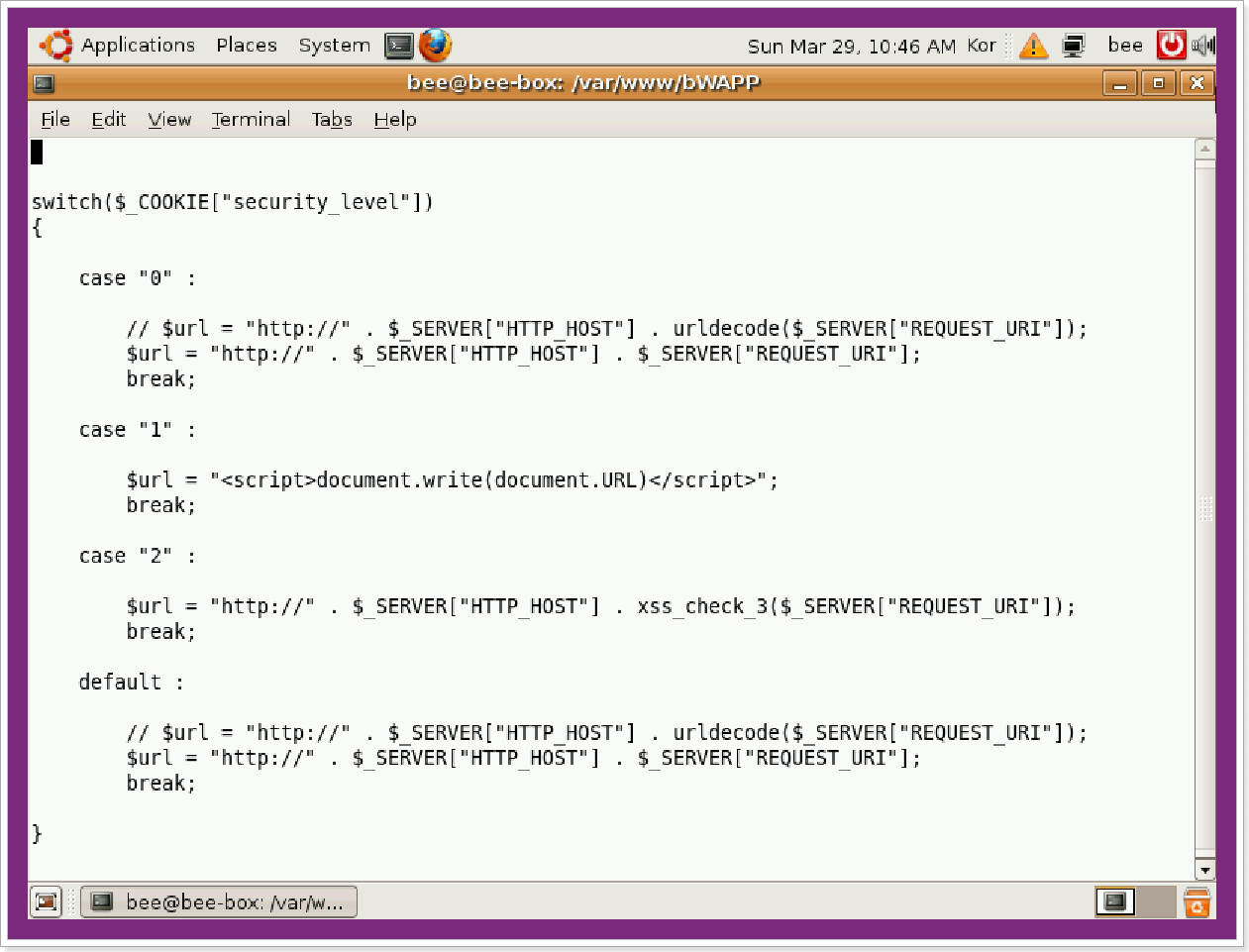Click the clock showing Sun Mar 29
1249x952 pixels.
click(851, 47)
